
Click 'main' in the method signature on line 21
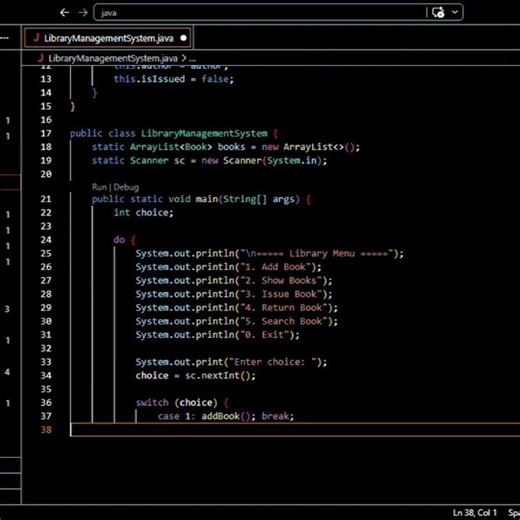[x=207, y=199]
